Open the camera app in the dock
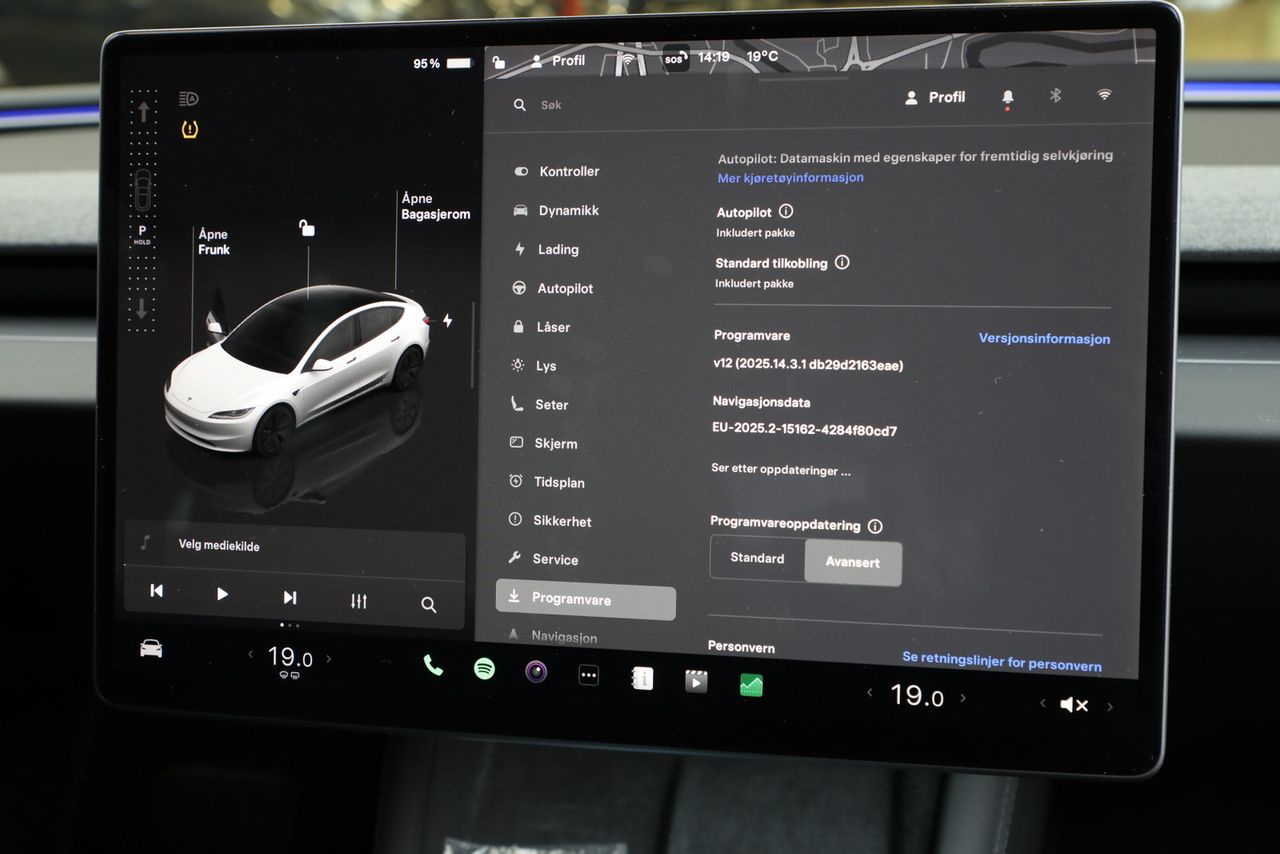Viewport: 1280px width, 854px height. [537, 671]
